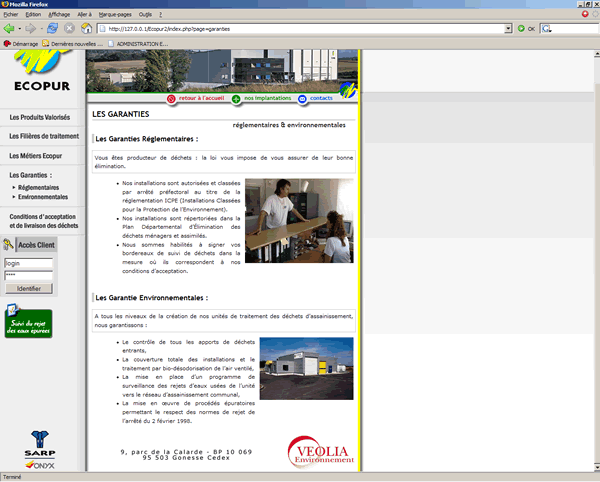
Task: Click the retour à l'accueil link text
Action: click(201, 98)
